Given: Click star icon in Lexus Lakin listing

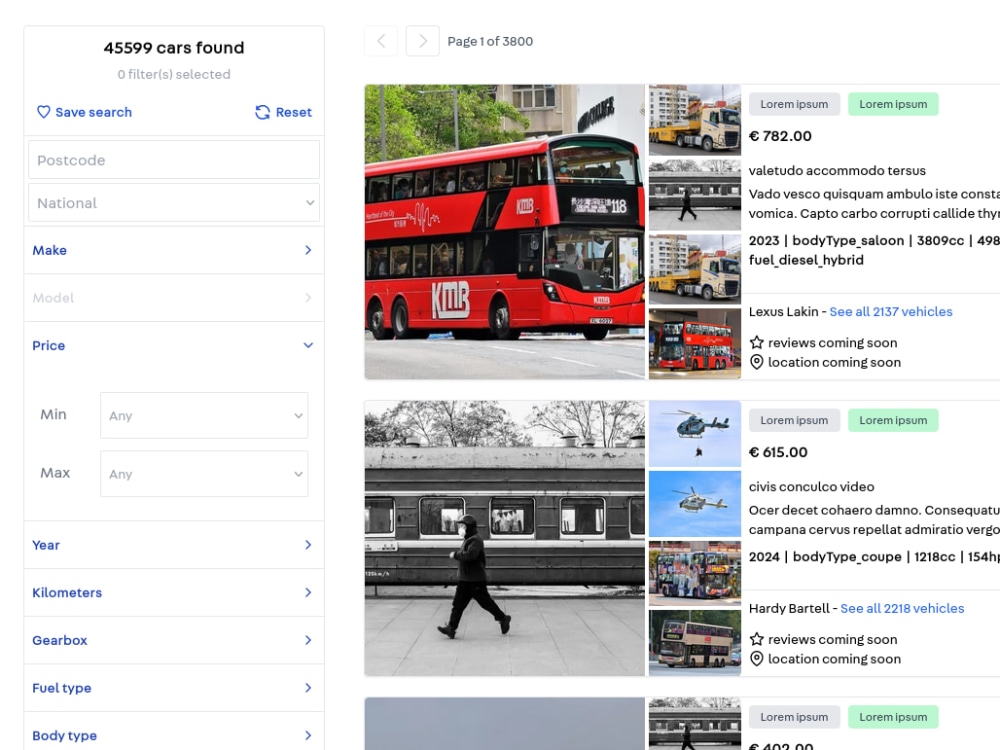Looking at the screenshot, I should pos(756,342).
